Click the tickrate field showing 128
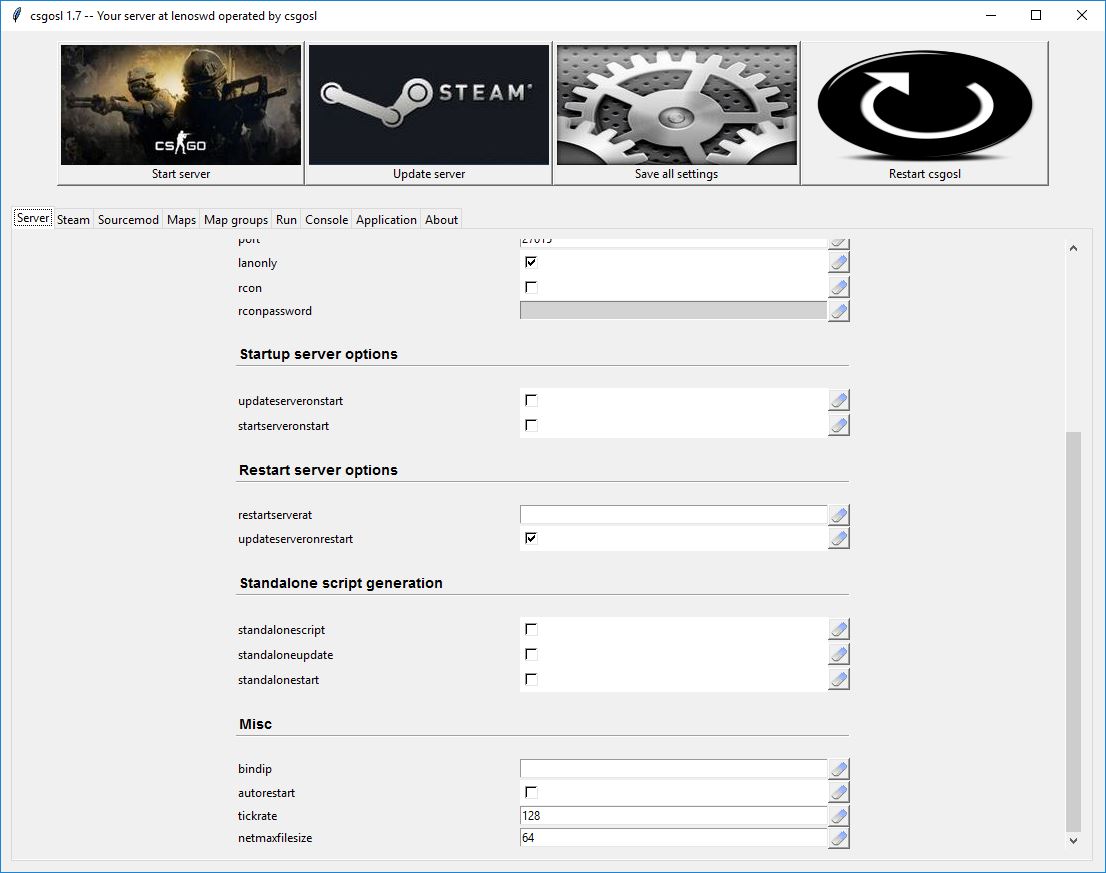1106x873 pixels. click(673, 816)
